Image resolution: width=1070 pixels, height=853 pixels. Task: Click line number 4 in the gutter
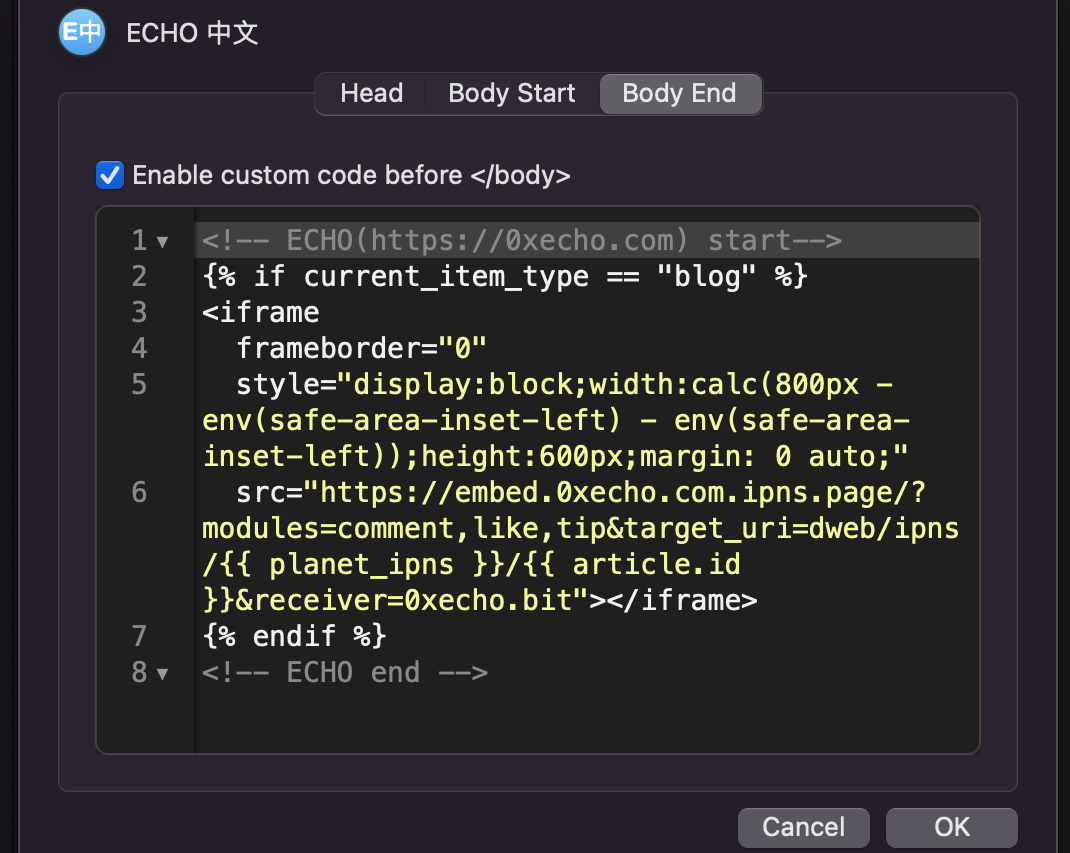(139, 349)
